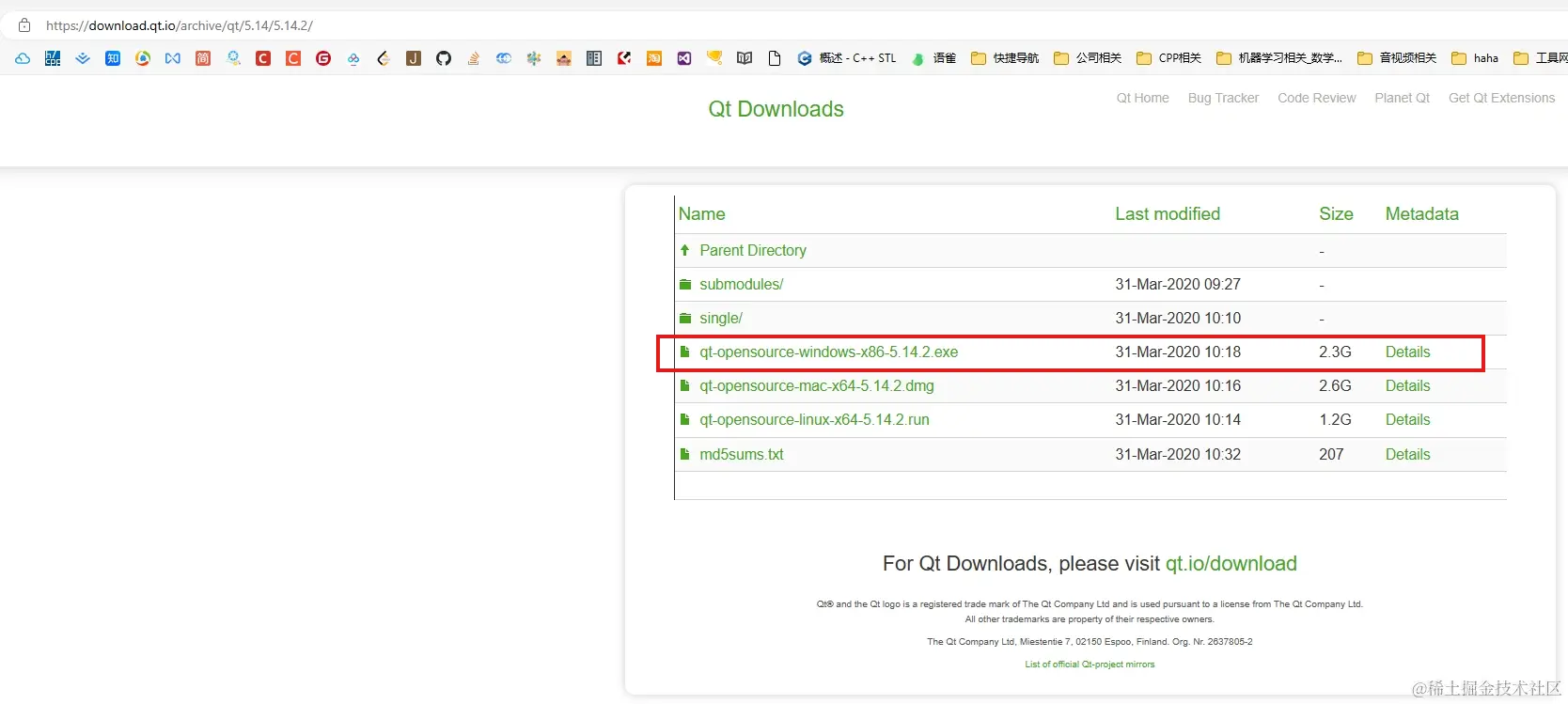Open the single/ folder
This screenshot has width=1568, height=704.
(x=721, y=318)
